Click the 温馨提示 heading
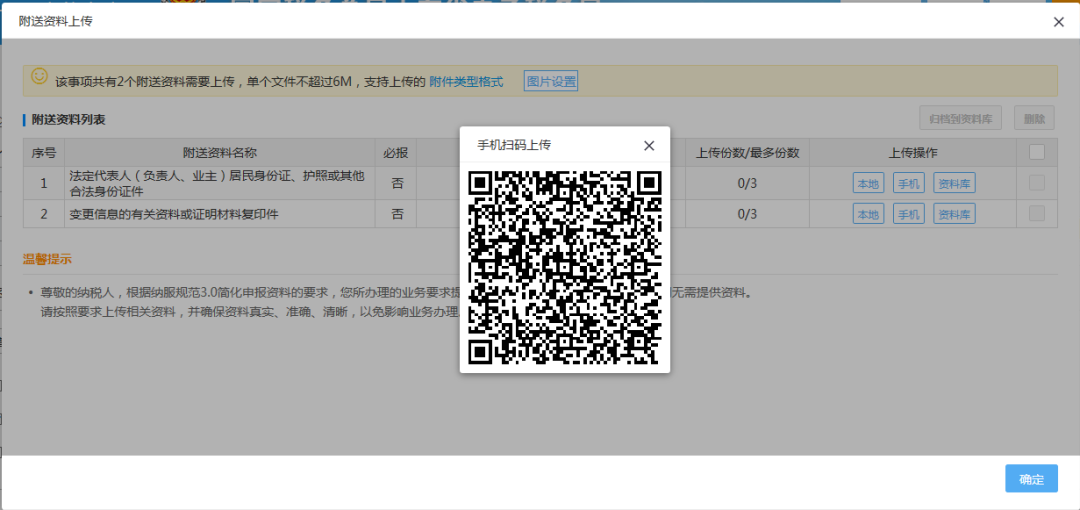 pyautogui.click(x=47, y=259)
